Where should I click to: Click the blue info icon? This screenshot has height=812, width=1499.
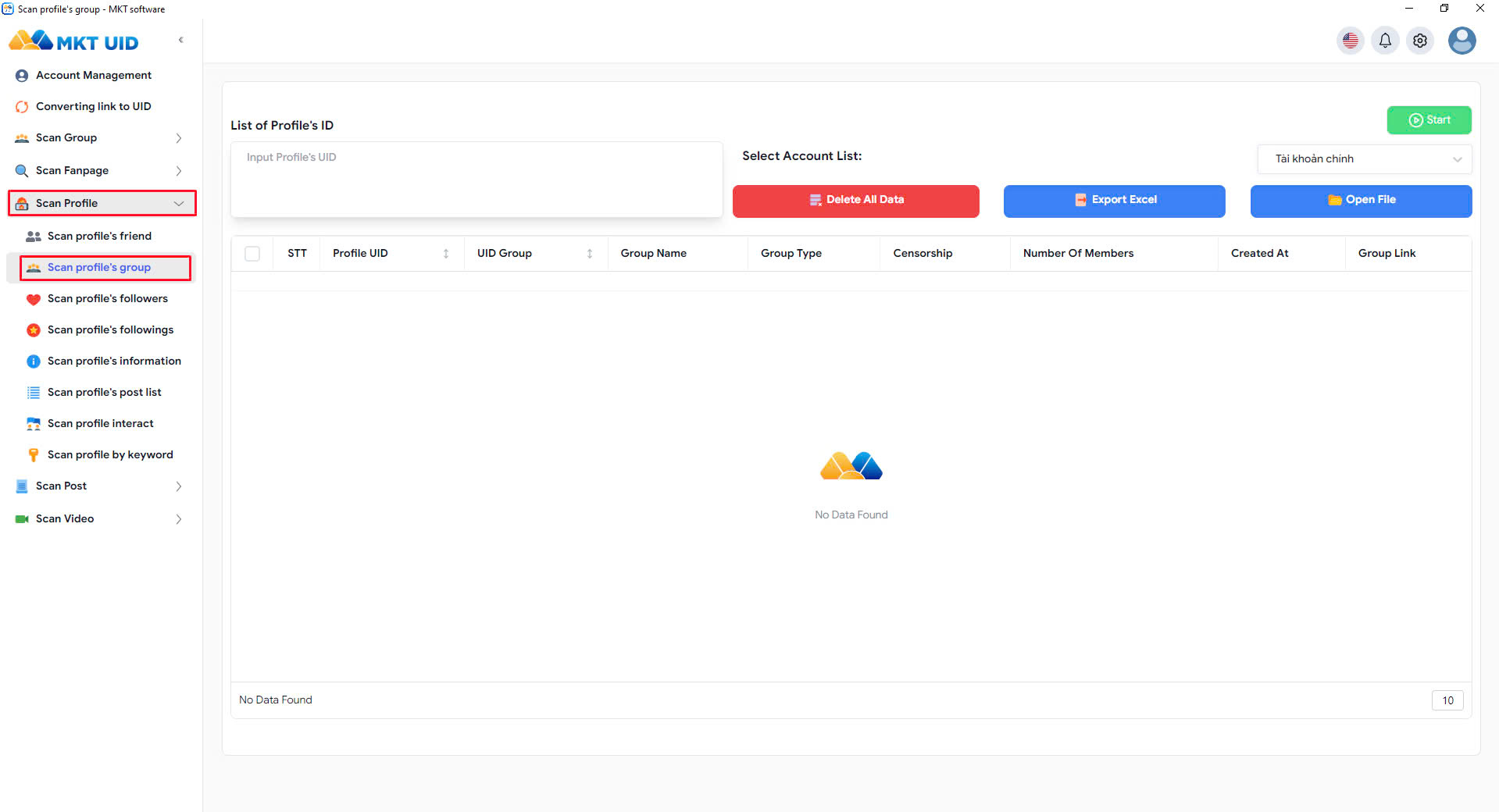tap(34, 361)
